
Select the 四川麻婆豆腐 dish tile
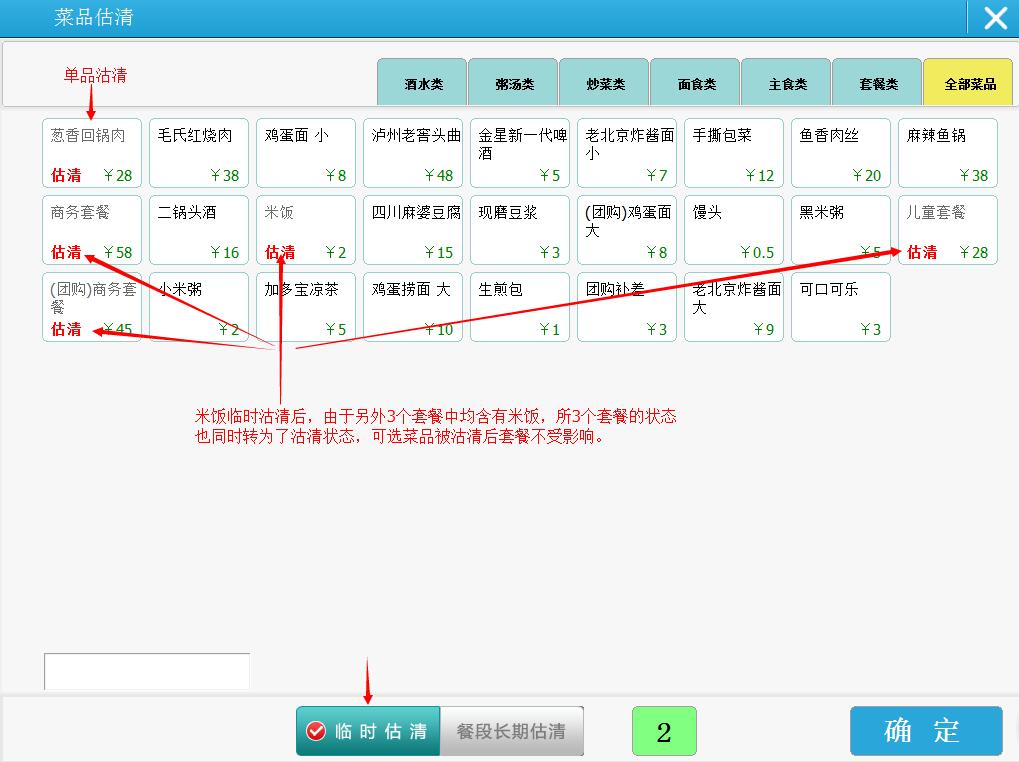(413, 230)
